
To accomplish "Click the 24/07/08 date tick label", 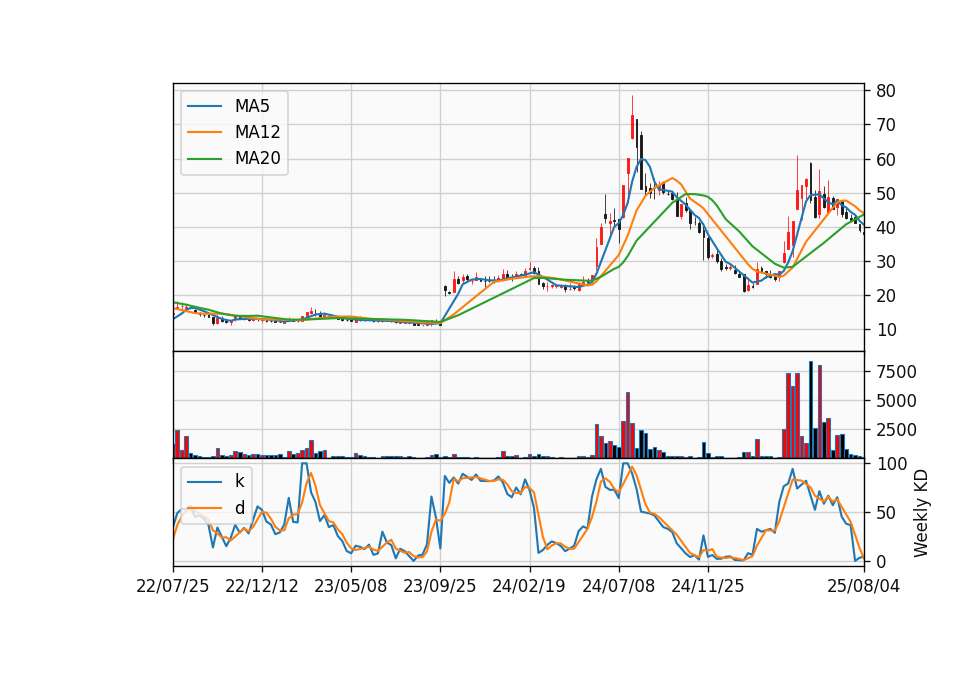I will tap(618, 586).
